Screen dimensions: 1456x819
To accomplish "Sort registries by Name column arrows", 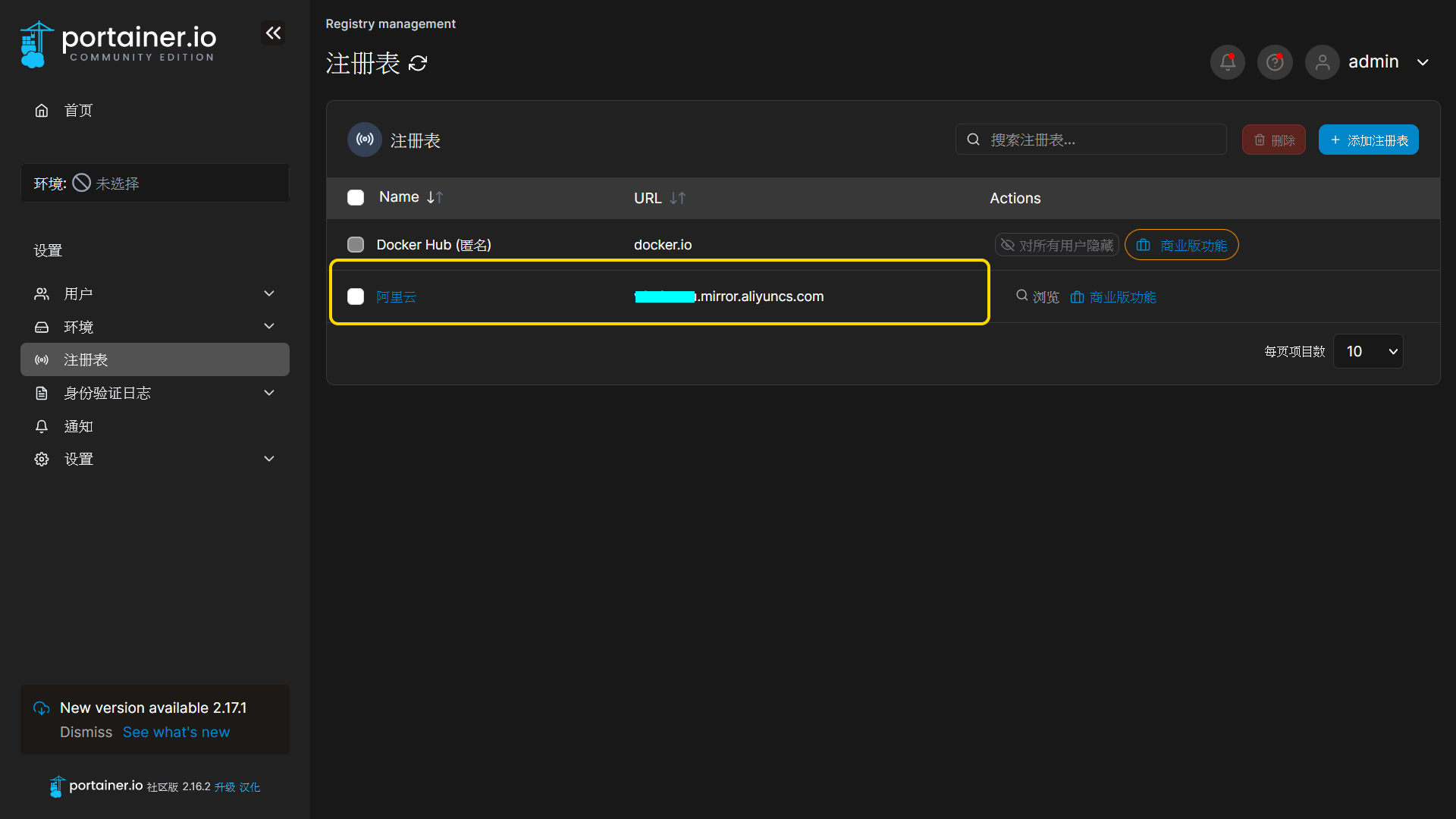I will coord(435,197).
